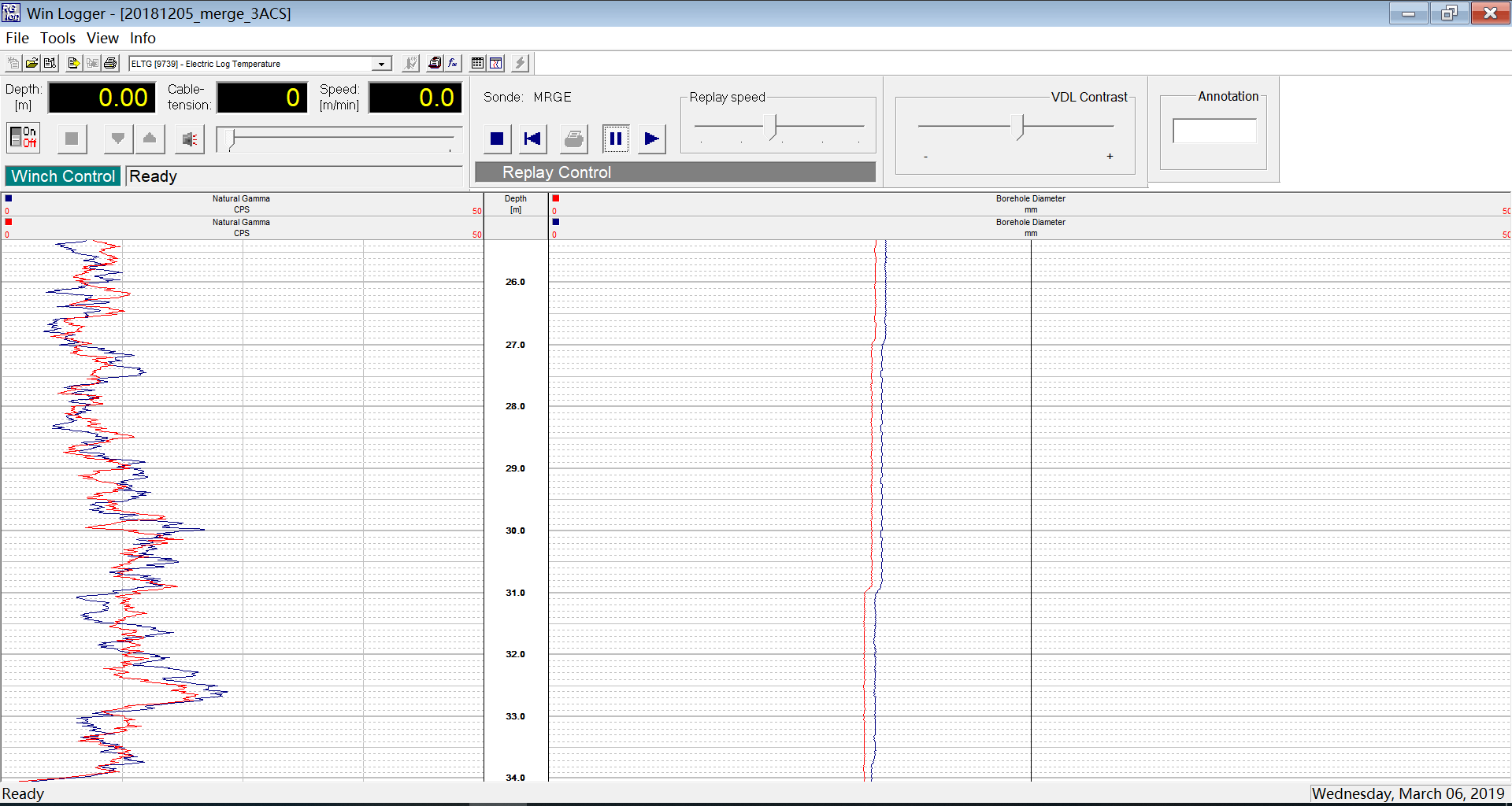Click the printer icon in top toolbar
The height and width of the screenshot is (806, 1512).
(110, 64)
